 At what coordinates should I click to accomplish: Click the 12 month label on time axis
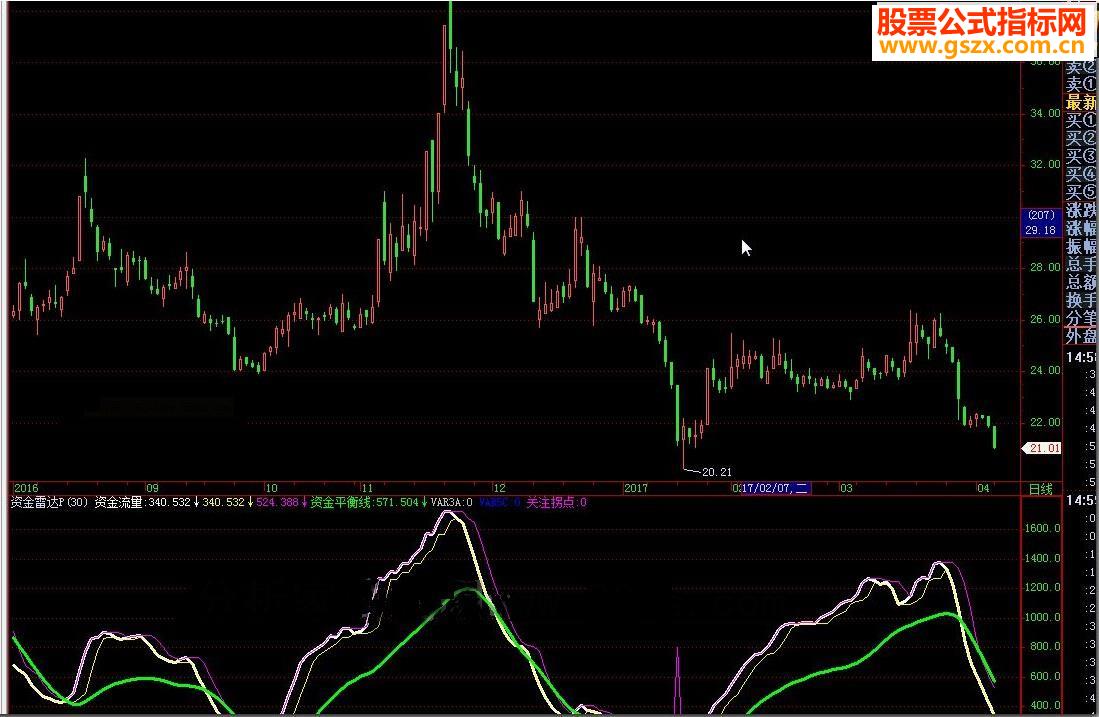coord(499,488)
